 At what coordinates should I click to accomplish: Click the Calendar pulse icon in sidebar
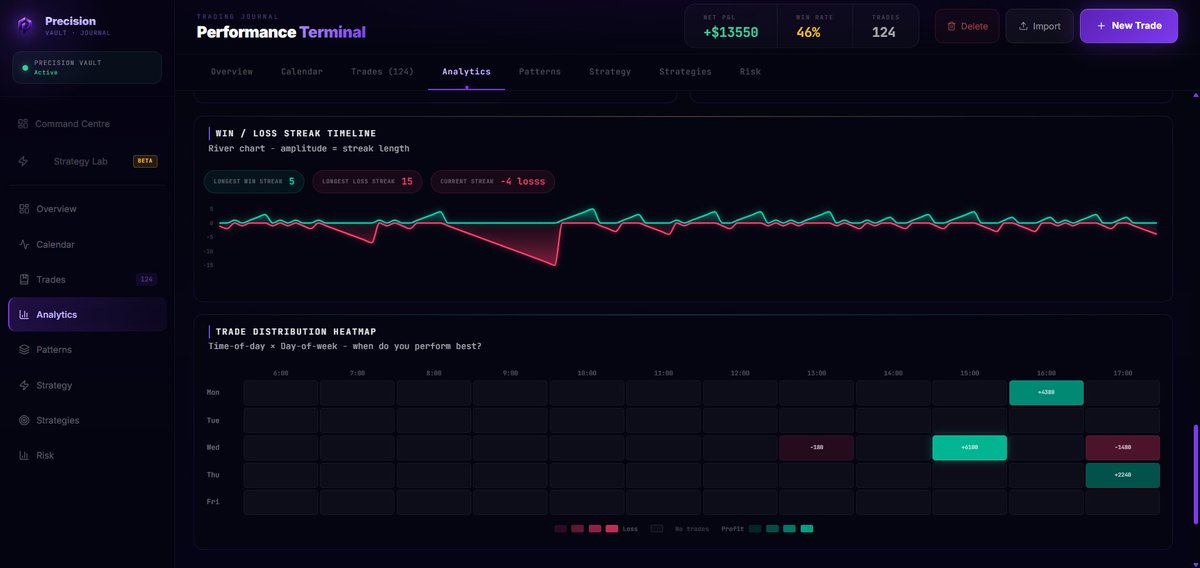pos(24,244)
